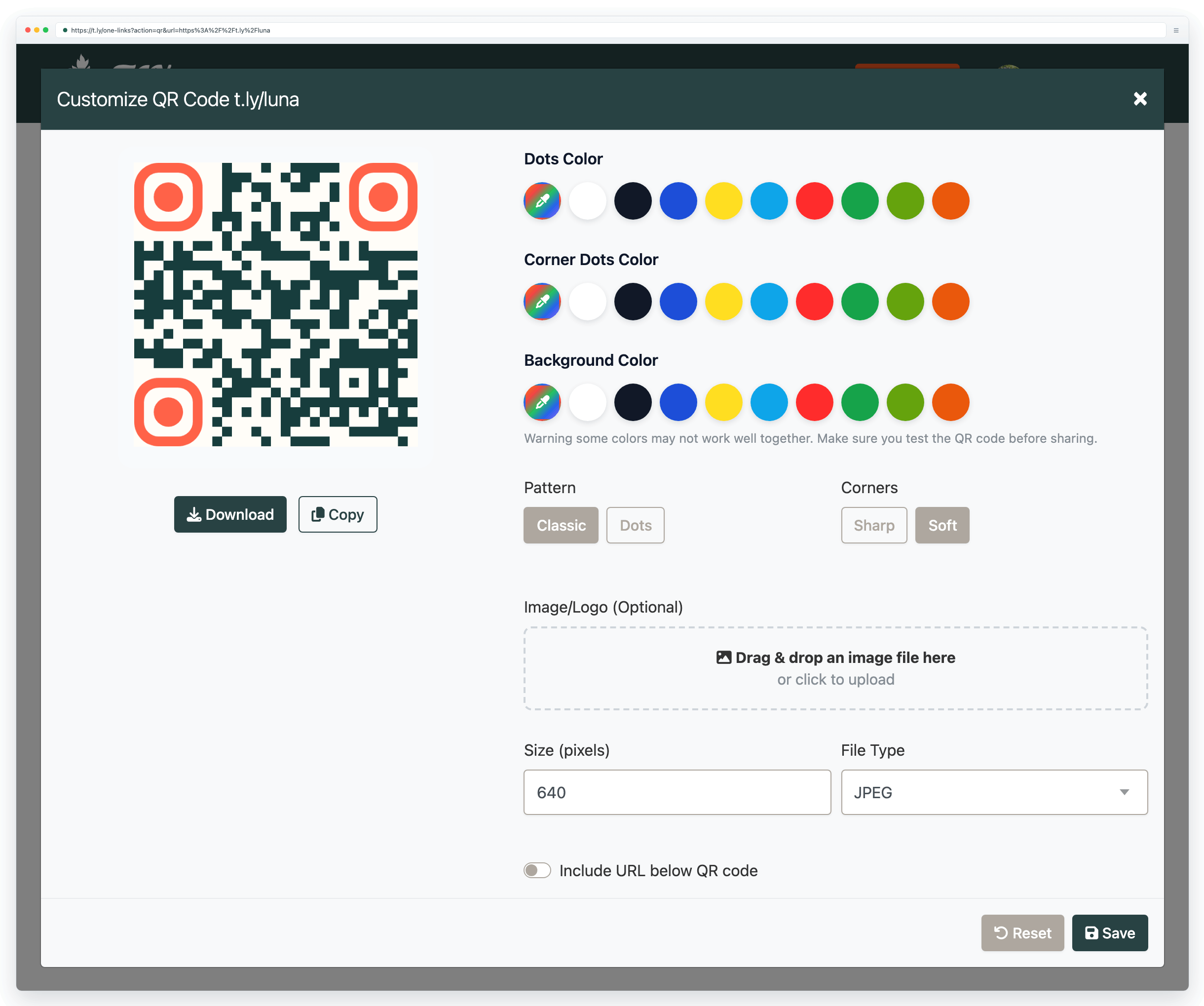Download the QR code
This screenshot has height=1006, width=1204.
230,514
